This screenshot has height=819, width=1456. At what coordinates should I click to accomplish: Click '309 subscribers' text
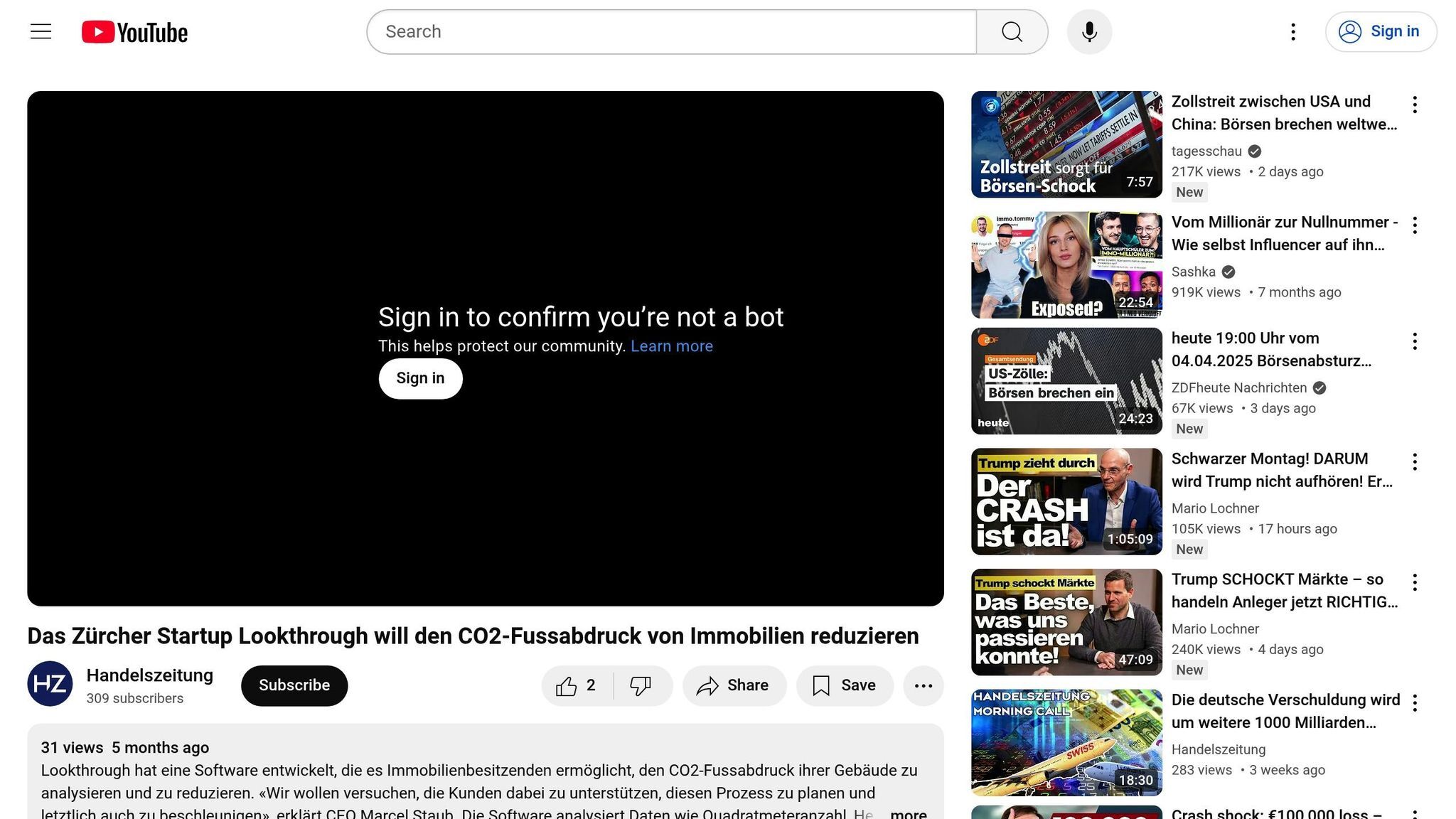tap(135, 699)
